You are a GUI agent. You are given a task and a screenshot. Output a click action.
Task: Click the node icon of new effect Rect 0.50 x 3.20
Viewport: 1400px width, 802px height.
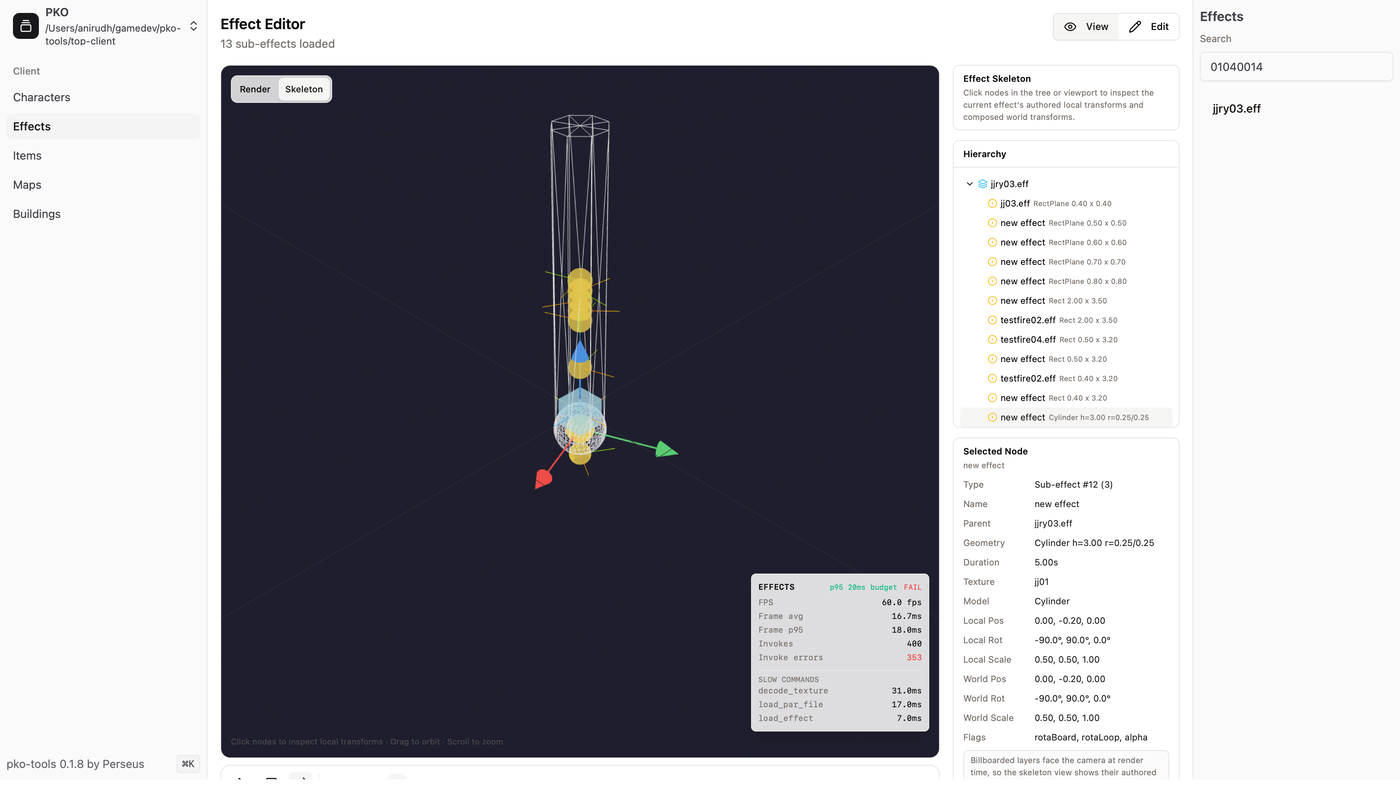[x=992, y=359]
